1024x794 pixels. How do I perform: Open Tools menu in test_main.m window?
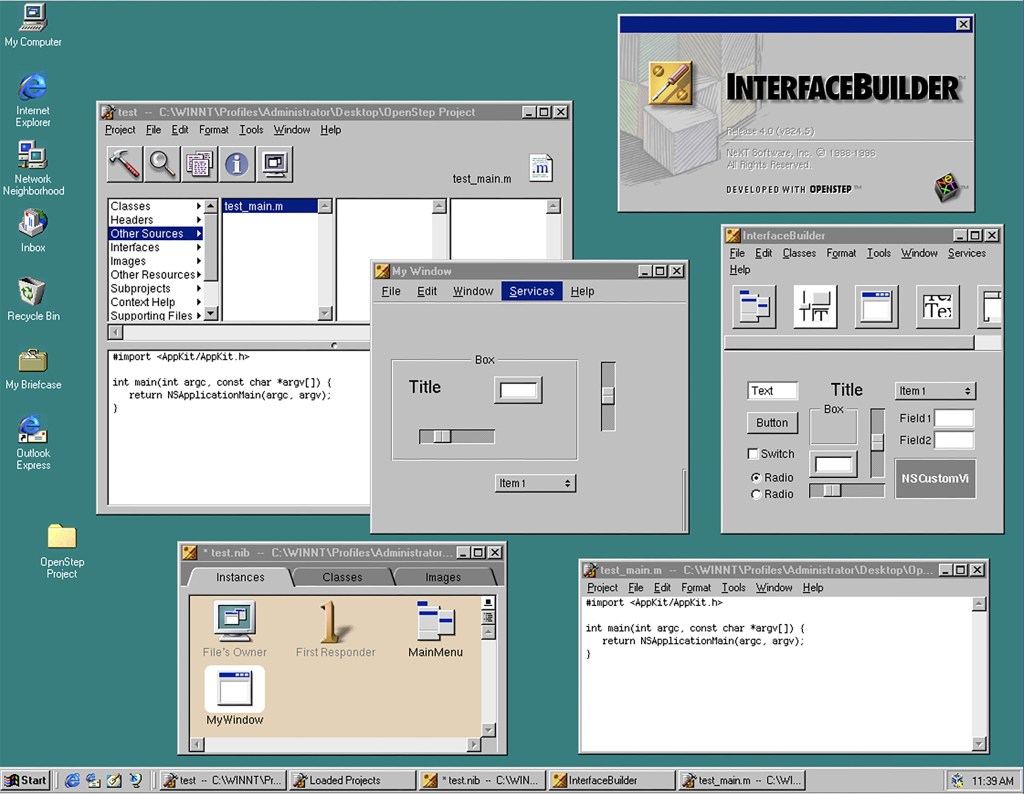pos(733,588)
